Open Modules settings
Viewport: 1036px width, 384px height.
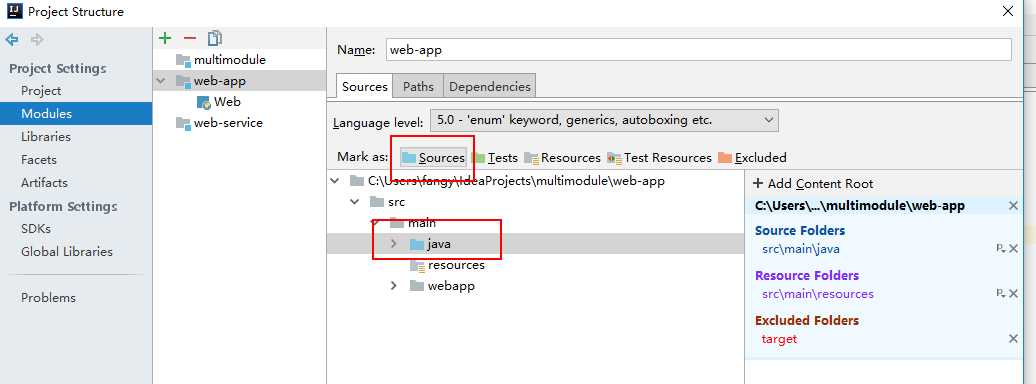(76, 114)
